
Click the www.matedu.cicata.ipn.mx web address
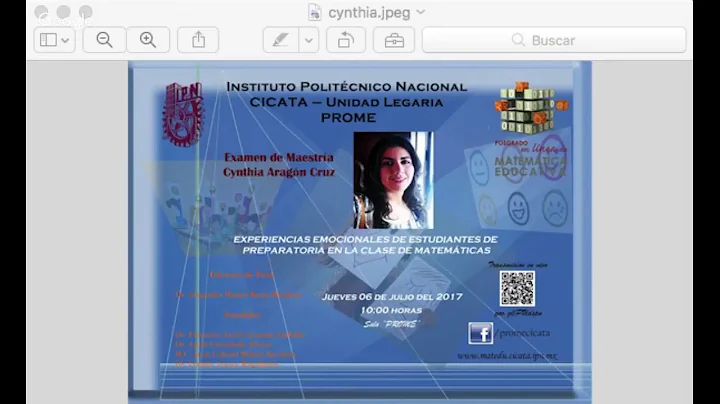[507, 356]
